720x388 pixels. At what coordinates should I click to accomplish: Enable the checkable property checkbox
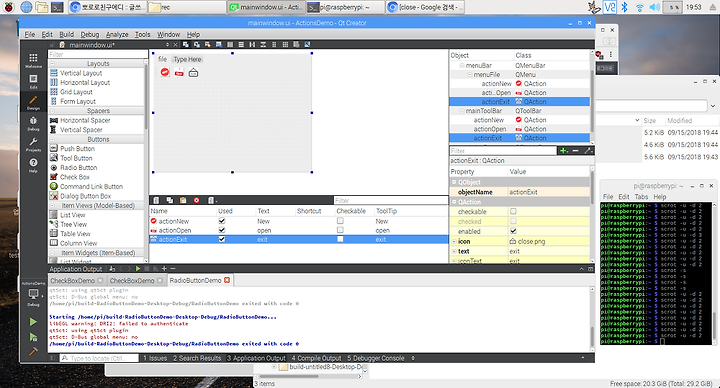point(513,212)
